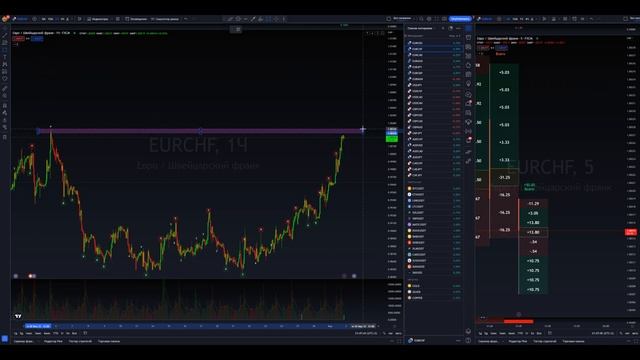Select the purple horizontal line on EURCHF chart

pos(200,131)
